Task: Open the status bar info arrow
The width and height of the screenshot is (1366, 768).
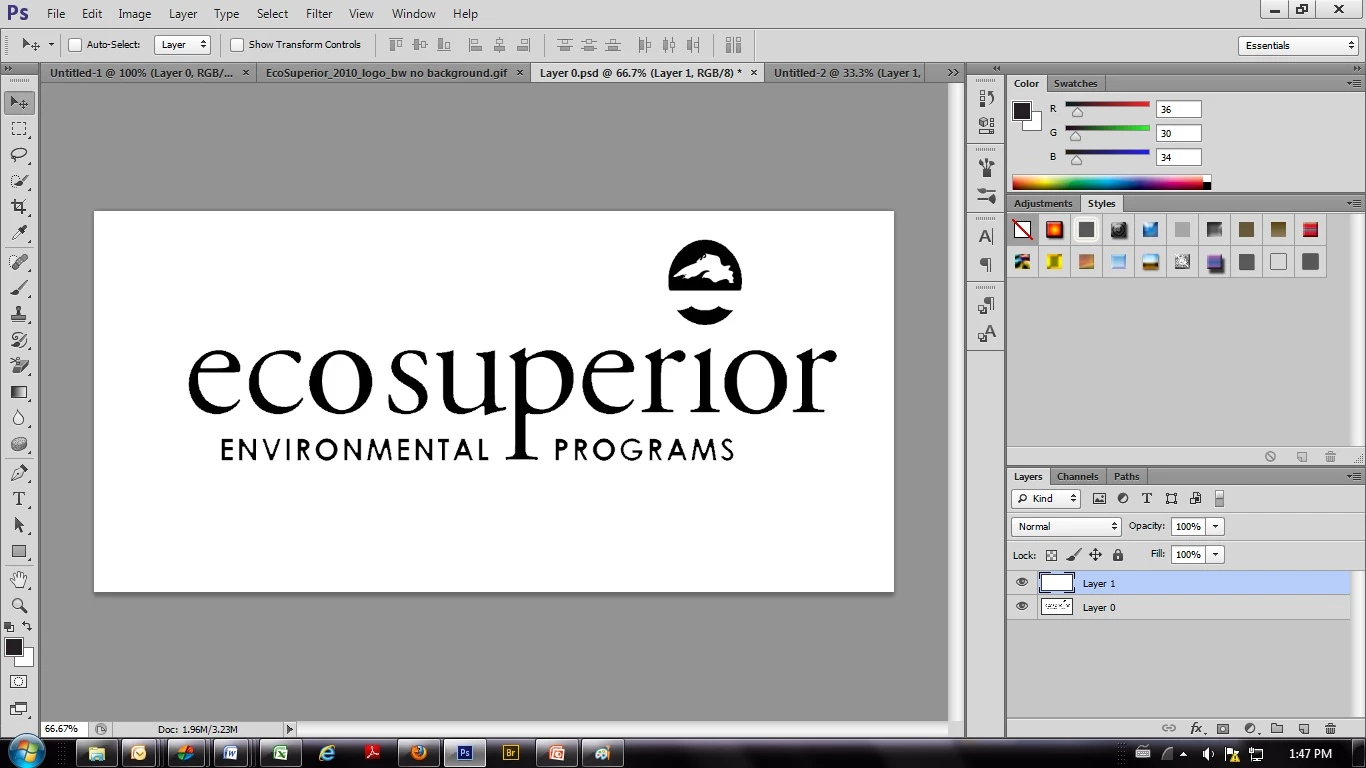Action: pyautogui.click(x=290, y=729)
